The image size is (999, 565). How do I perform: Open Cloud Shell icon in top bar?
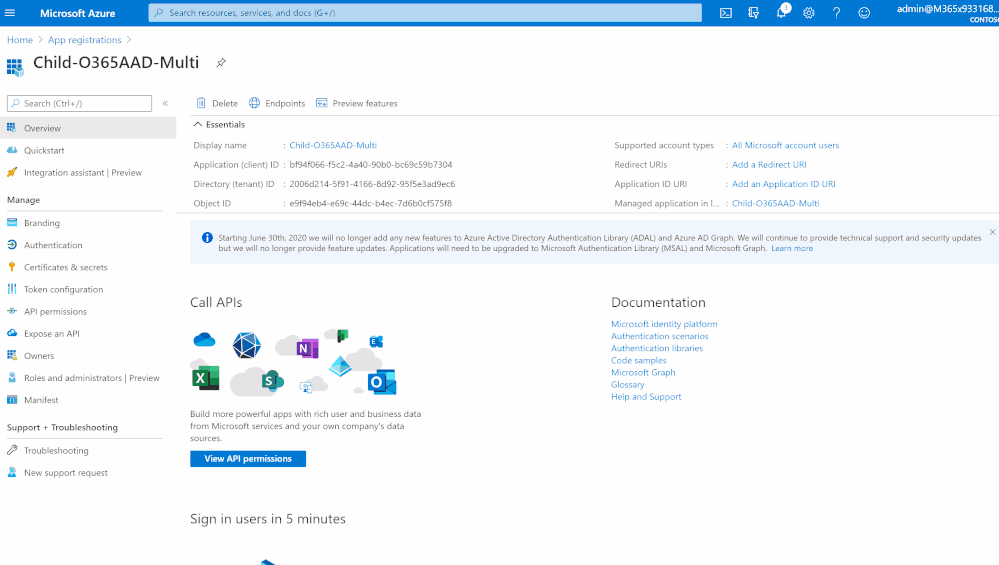(726, 13)
